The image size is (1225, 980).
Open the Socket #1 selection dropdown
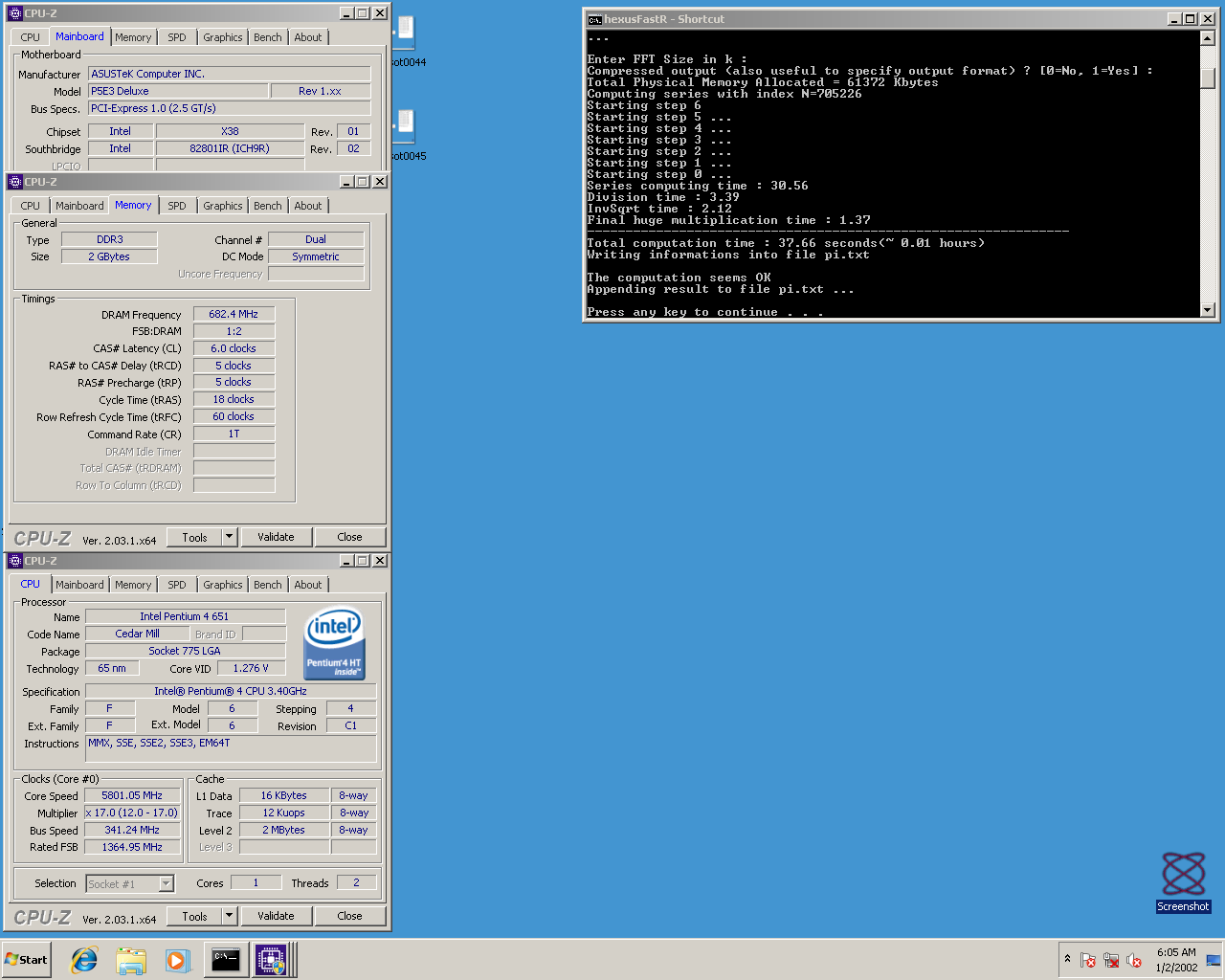130,884
